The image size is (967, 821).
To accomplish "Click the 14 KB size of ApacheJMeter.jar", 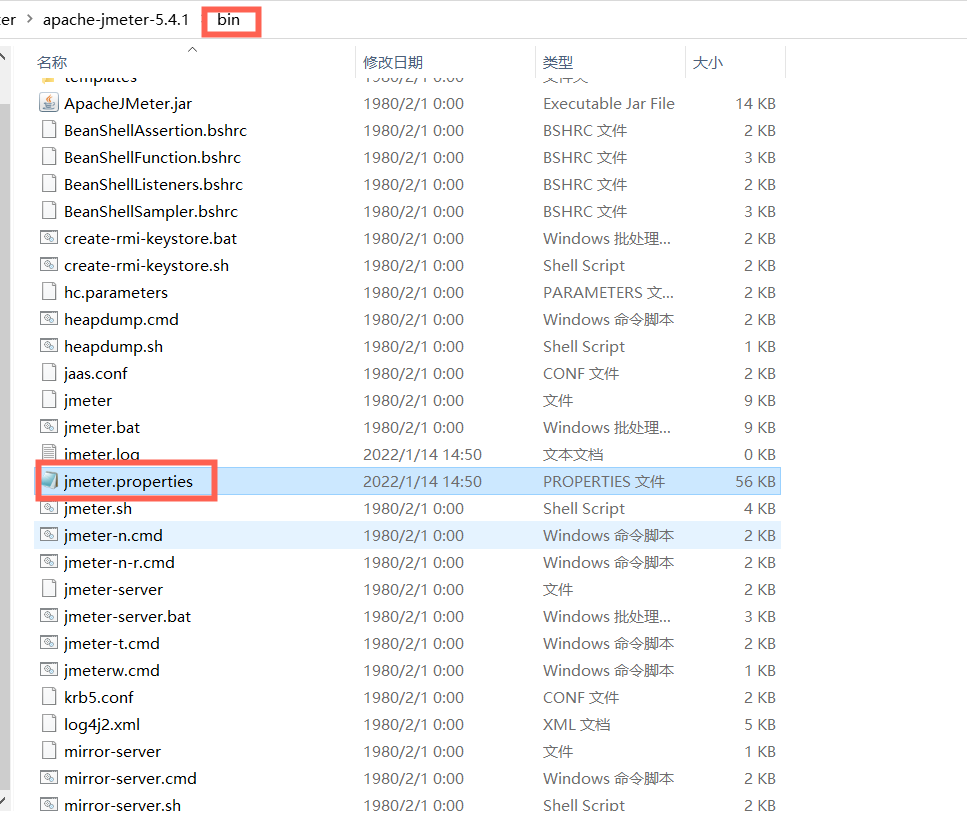I will [x=755, y=103].
